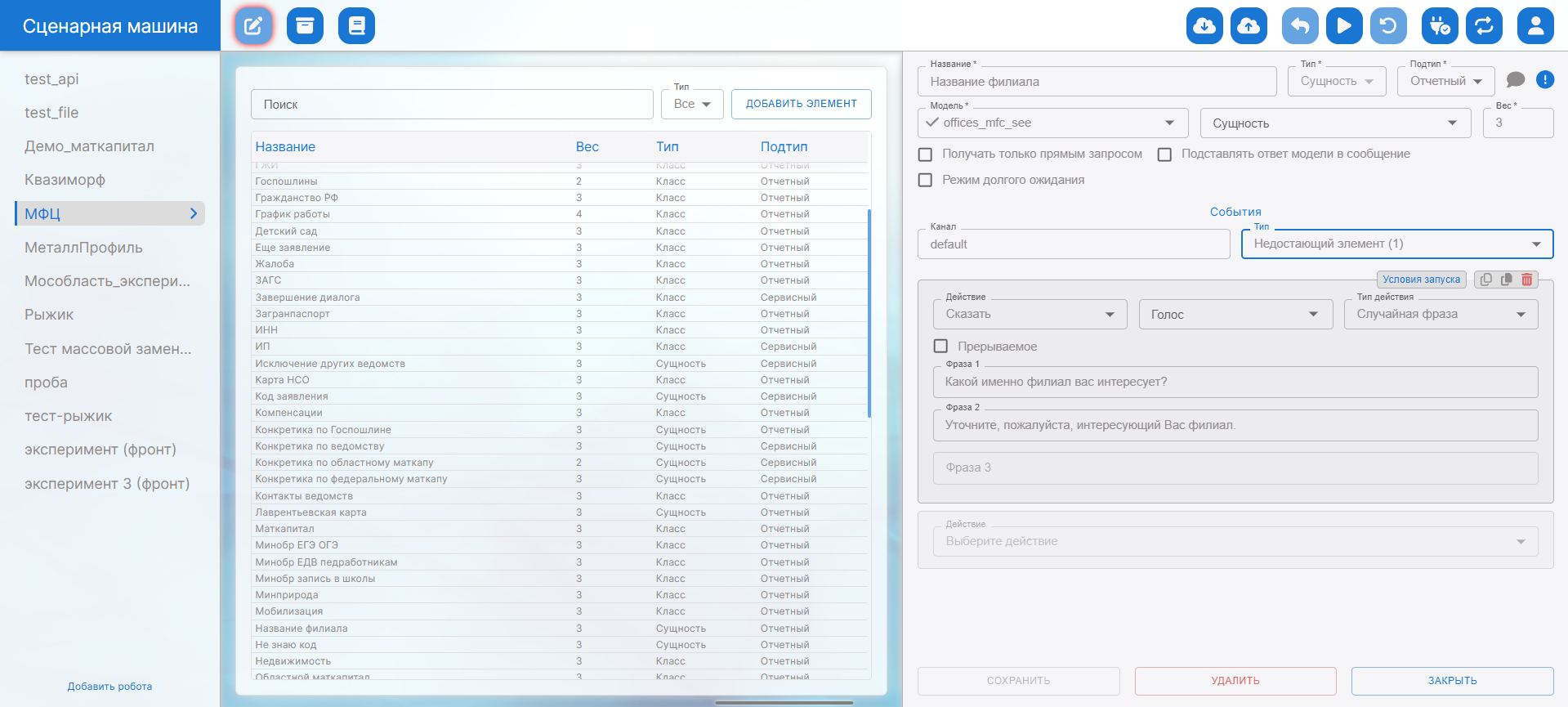
Task: Click the 'ДОБАВИТЬ ЭЛЕМЕНТ' button
Action: [x=801, y=104]
